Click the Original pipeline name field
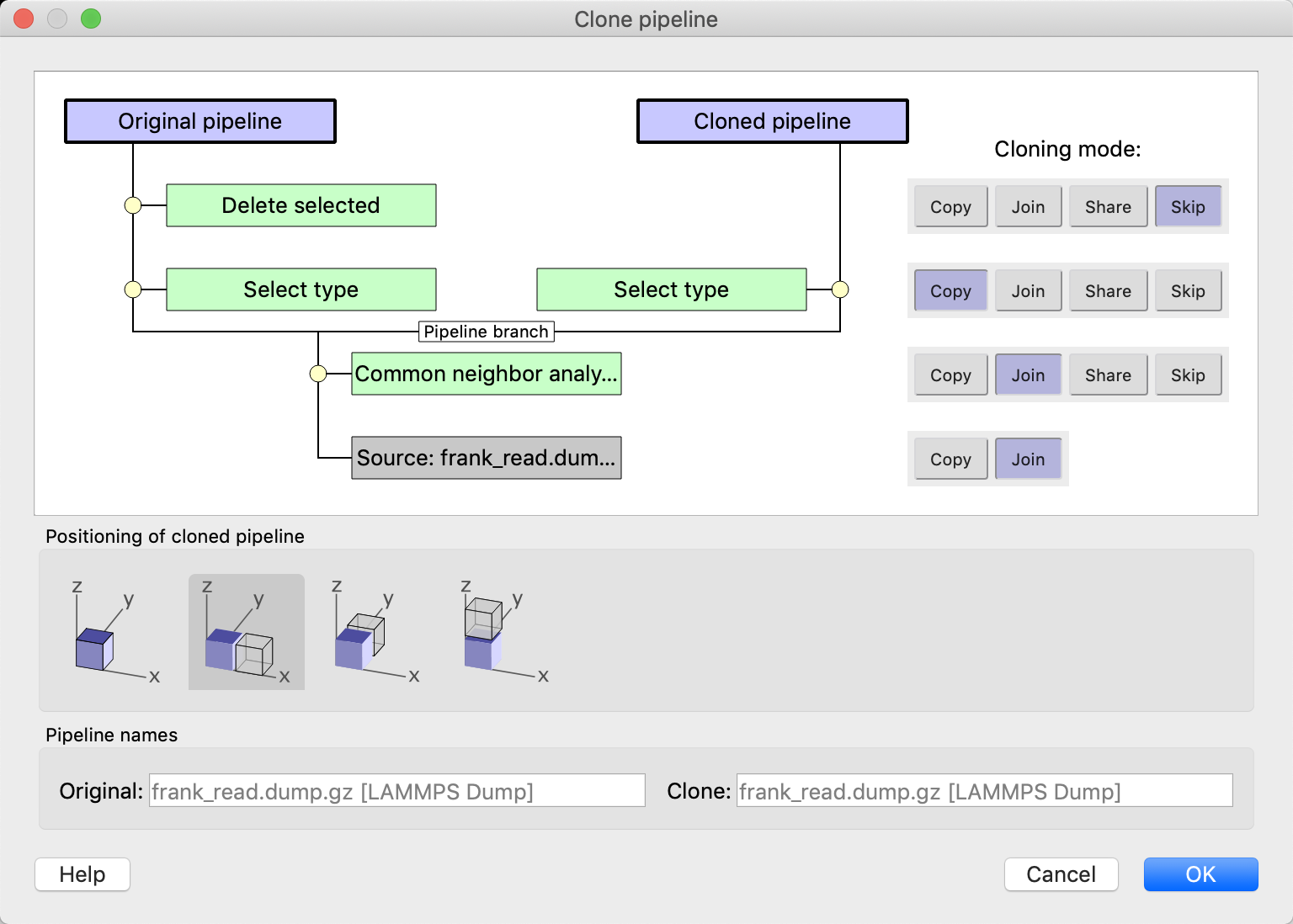This screenshot has height=924, width=1293. (x=396, y=791)
